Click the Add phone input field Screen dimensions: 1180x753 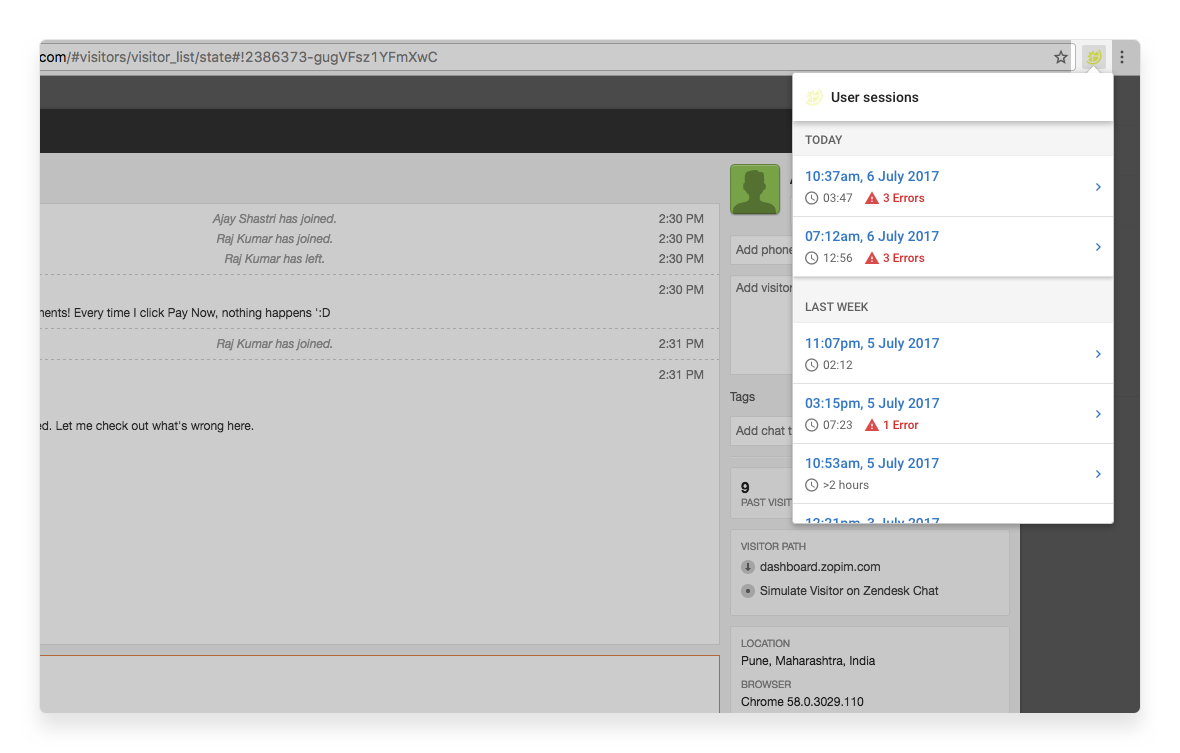[x=762, y=250]
